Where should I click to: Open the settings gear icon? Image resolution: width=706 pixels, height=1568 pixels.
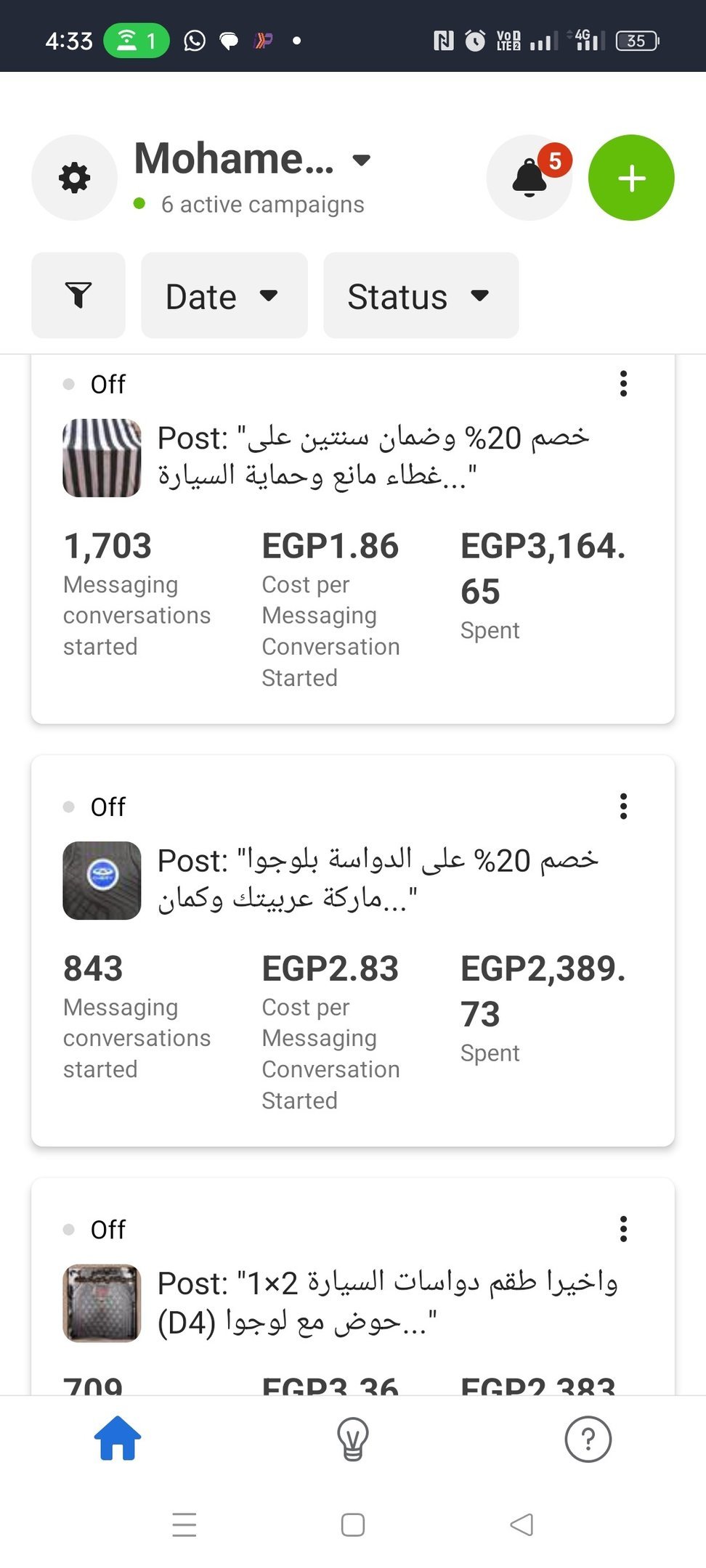coord(74,178)
